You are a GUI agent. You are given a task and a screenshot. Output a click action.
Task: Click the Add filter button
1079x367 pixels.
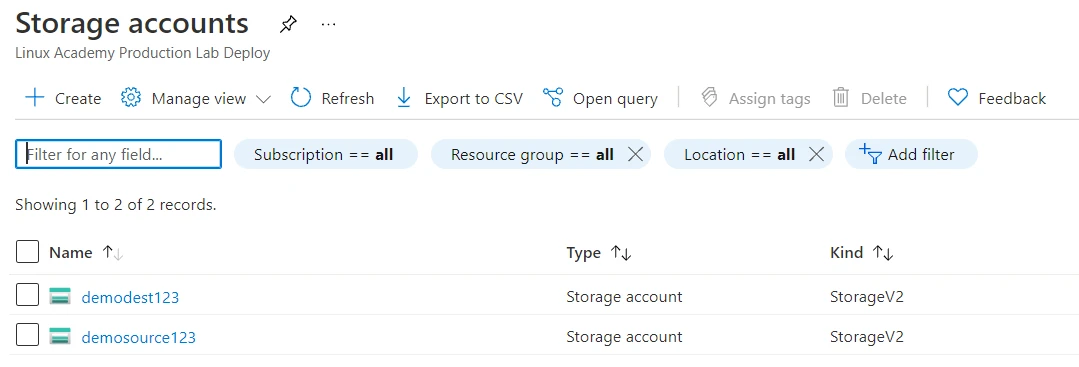tap(911, 154)
